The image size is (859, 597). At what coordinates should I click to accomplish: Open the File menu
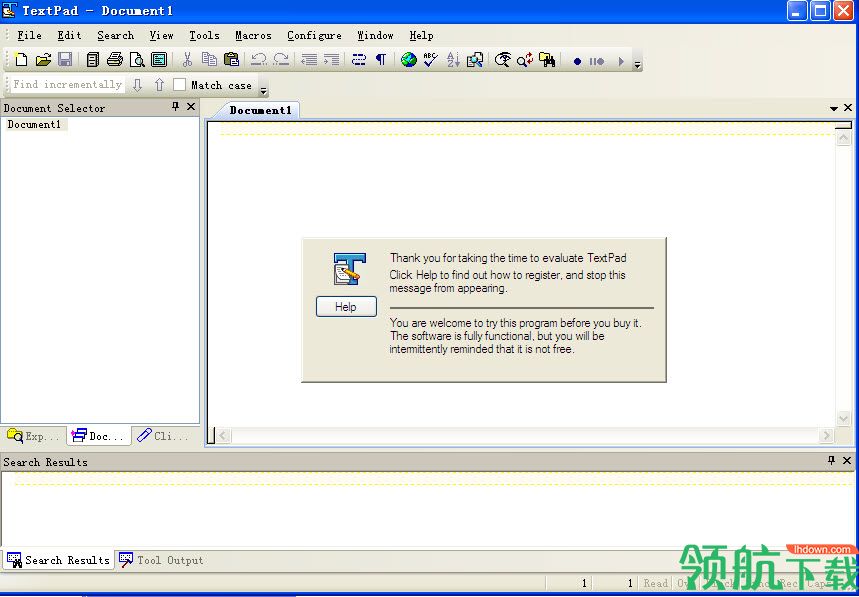(29, 36)
